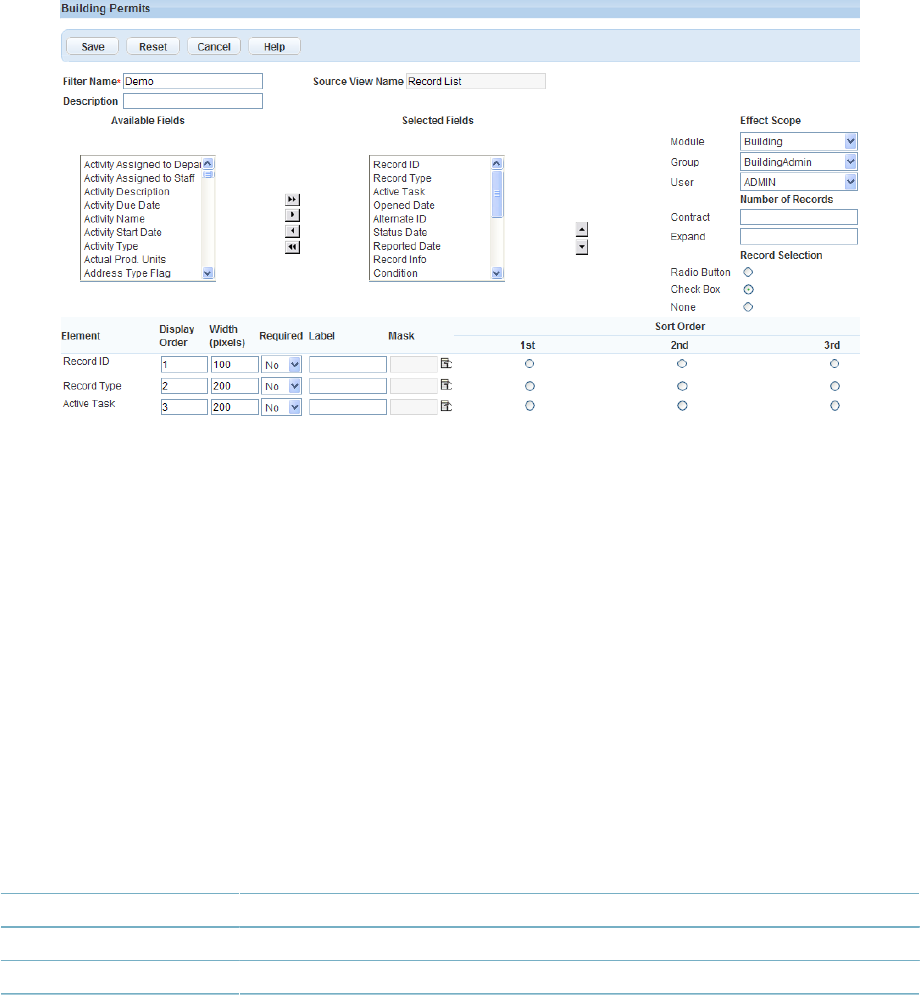Open Required dropdown for Record Type
This screenshot has height=995, width=920.
tap(281, 386)
